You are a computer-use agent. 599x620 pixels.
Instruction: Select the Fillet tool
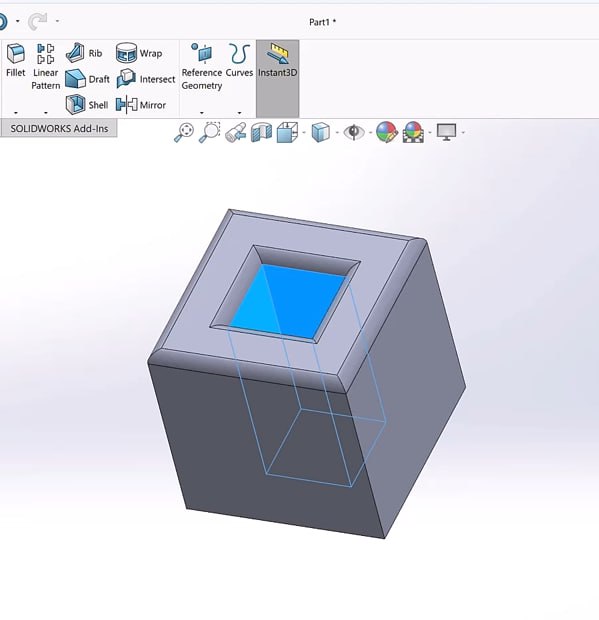(16, 60)
